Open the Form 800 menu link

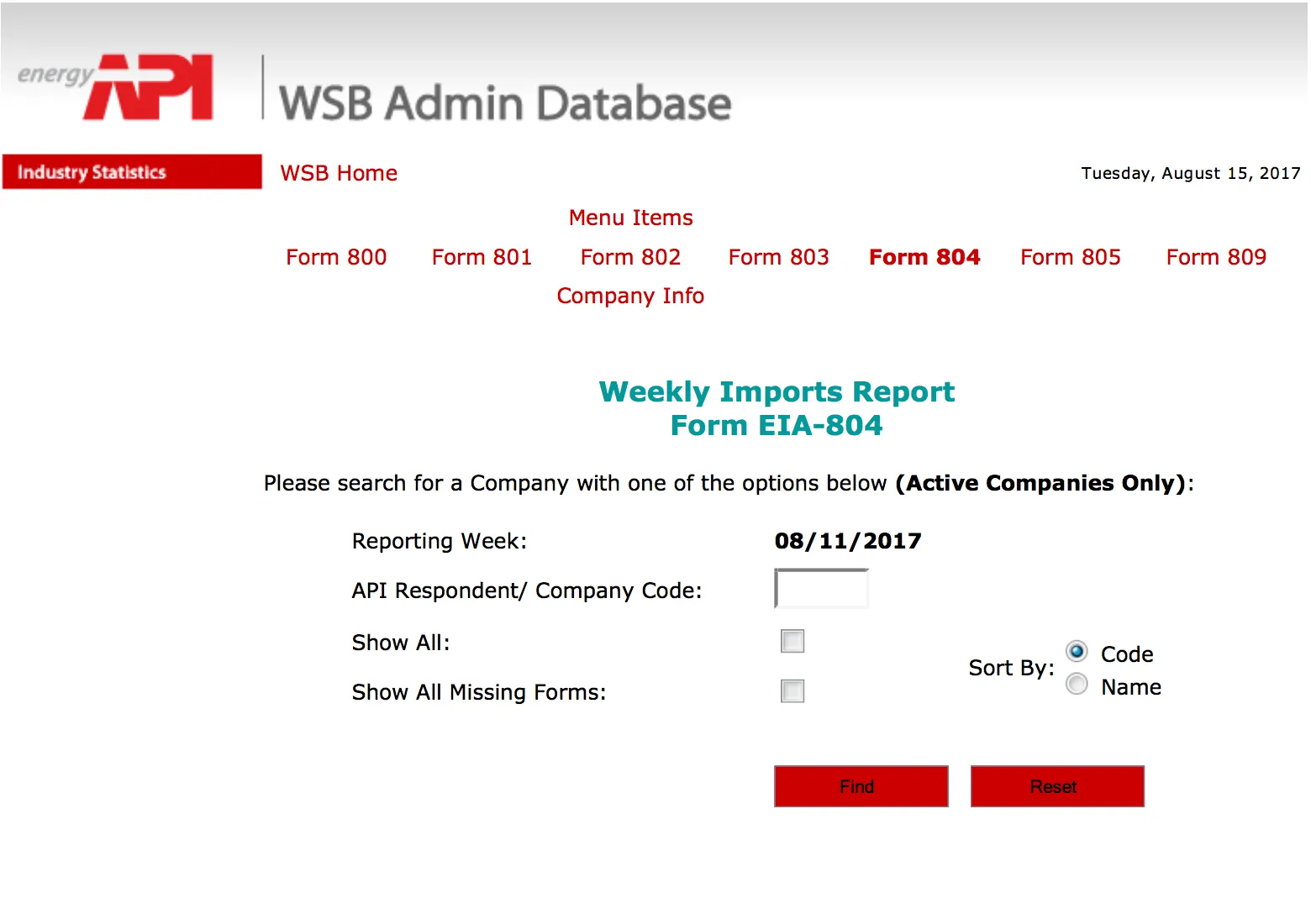[336, 257]
